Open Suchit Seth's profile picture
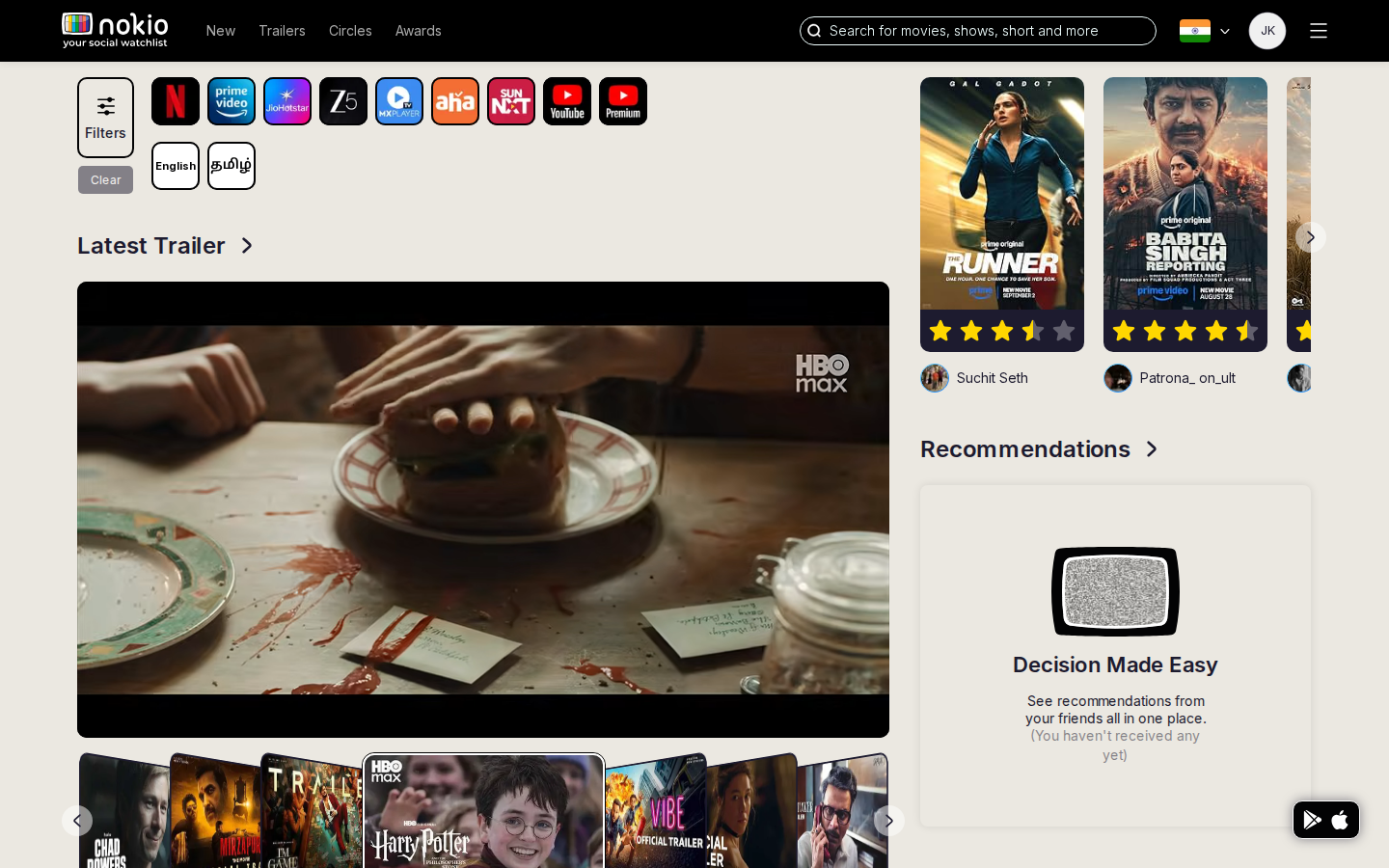1389x868 pixels. pos(935,378)
